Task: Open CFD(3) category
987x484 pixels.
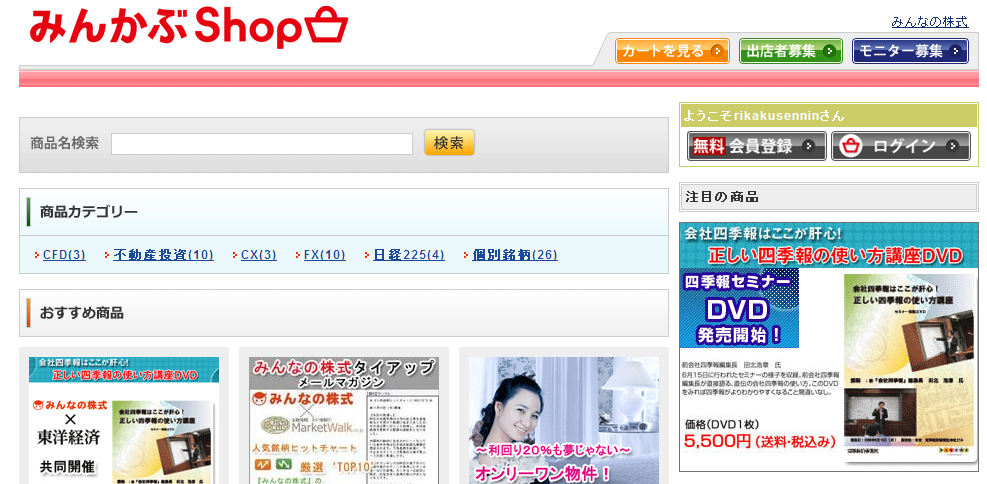Action: 64,255
